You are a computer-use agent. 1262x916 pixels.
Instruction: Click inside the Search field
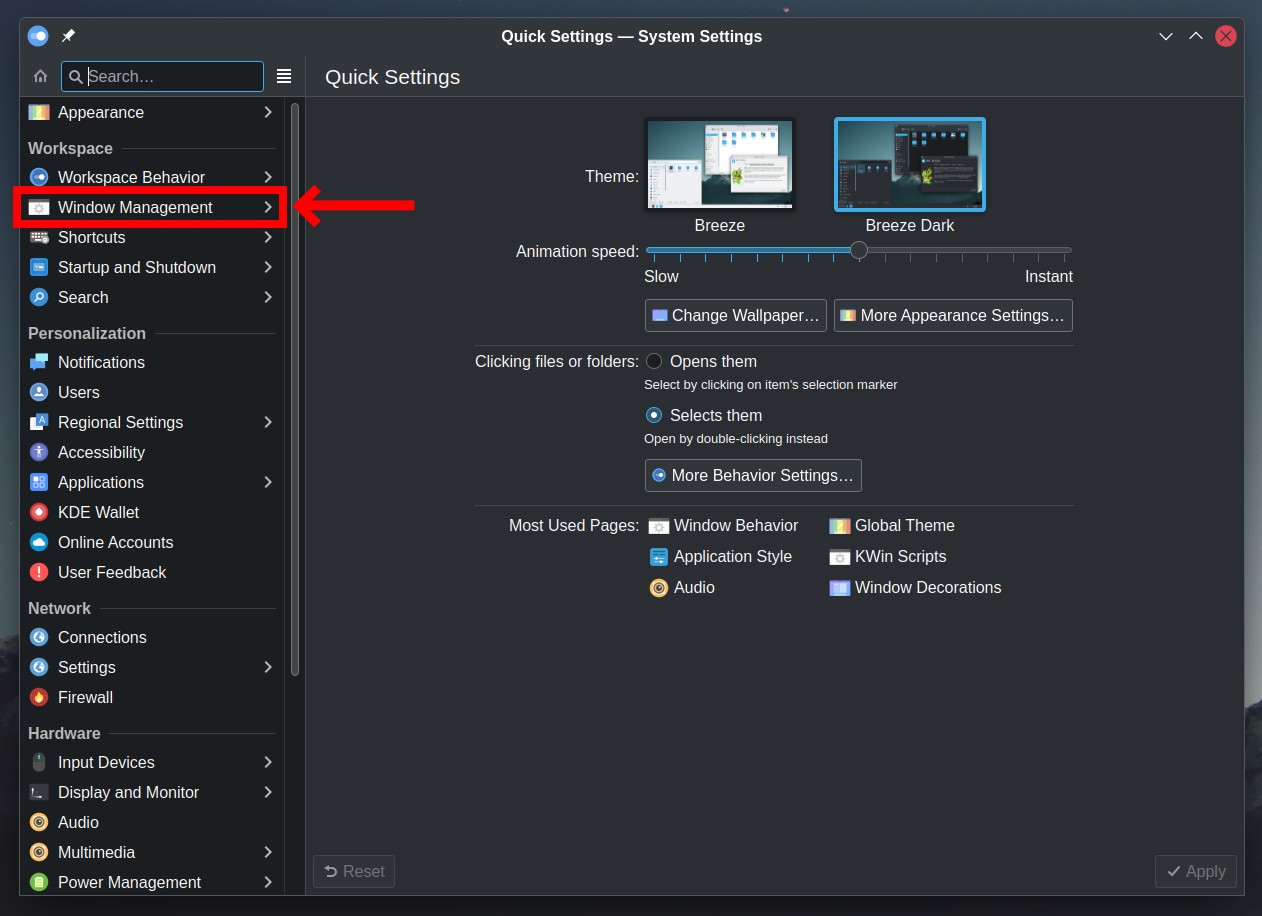click(162, 76)
